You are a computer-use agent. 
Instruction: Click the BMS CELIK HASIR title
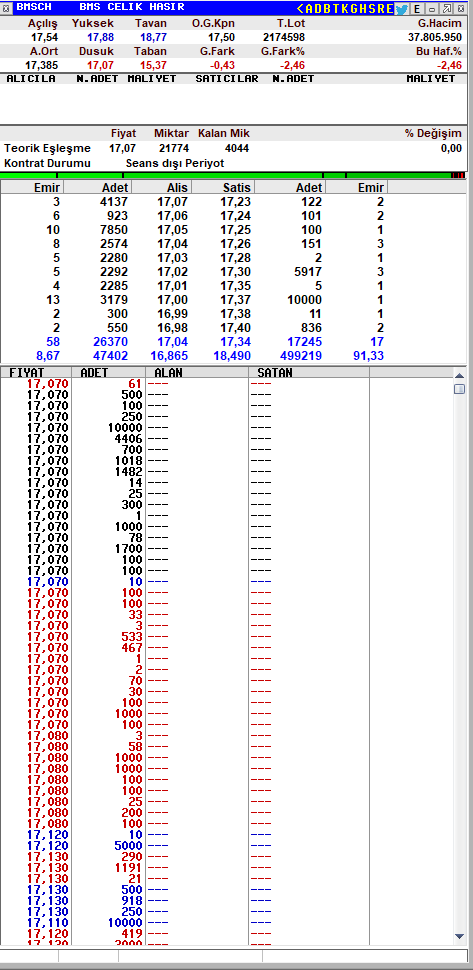point(132,8)
